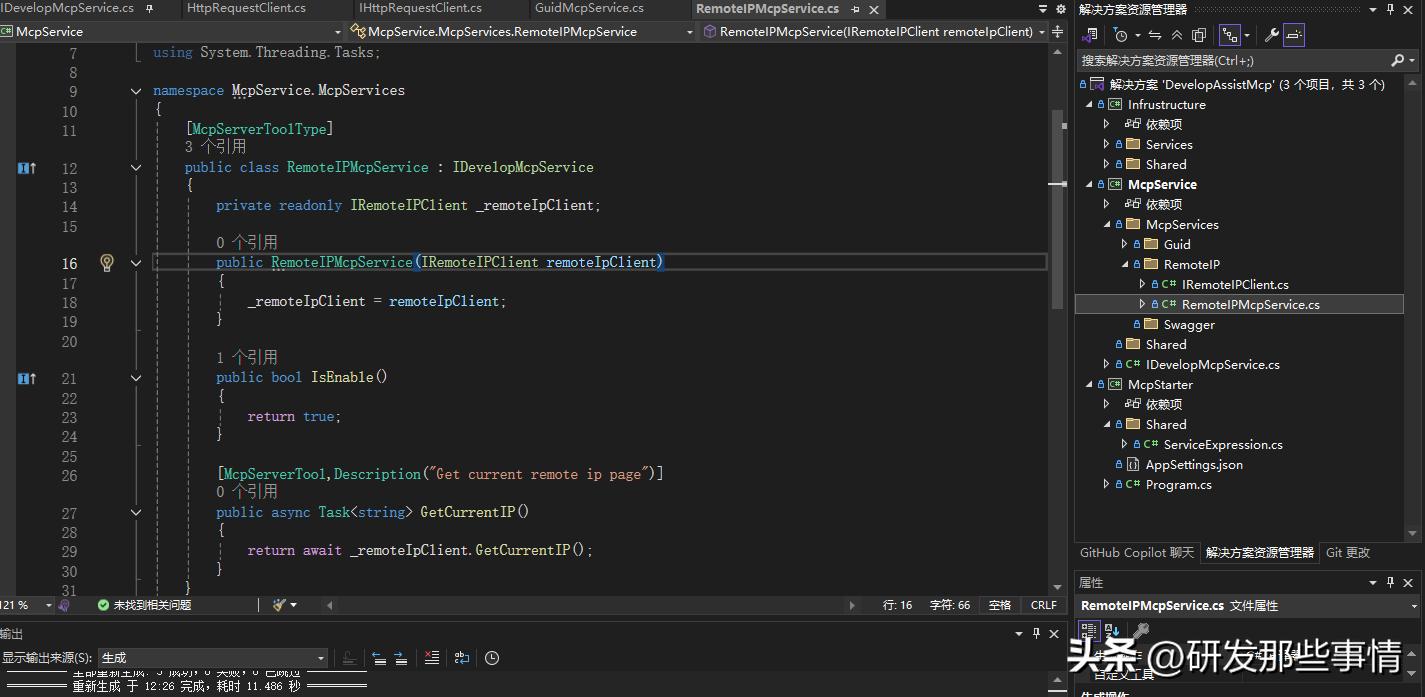This screenshot has height=697, width=1425.
Task: Open the Git 更改 panel tab
Action: click(1347, 553)
